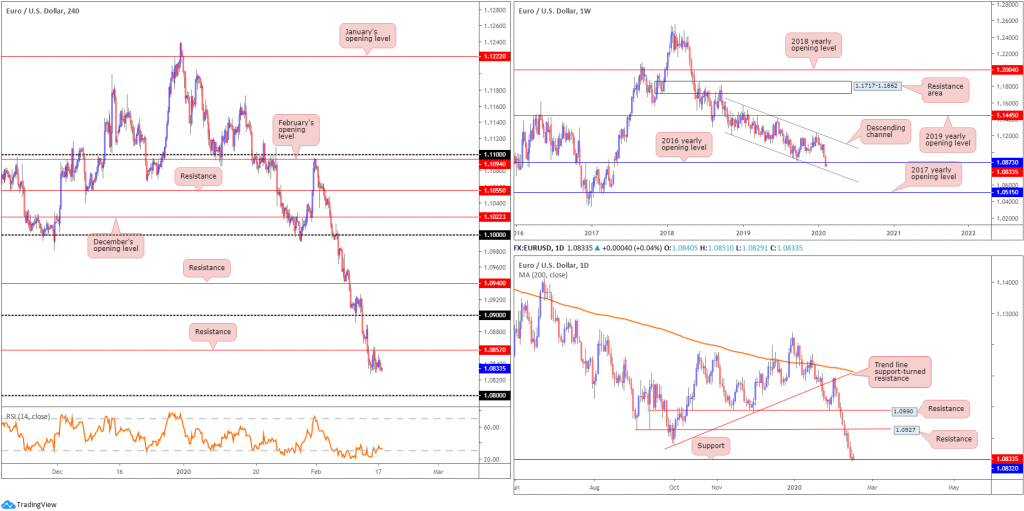Click the TradingView logo icon
This screenshot has width=1024, height=511.
pyautogui.click(x=8, y=504)
